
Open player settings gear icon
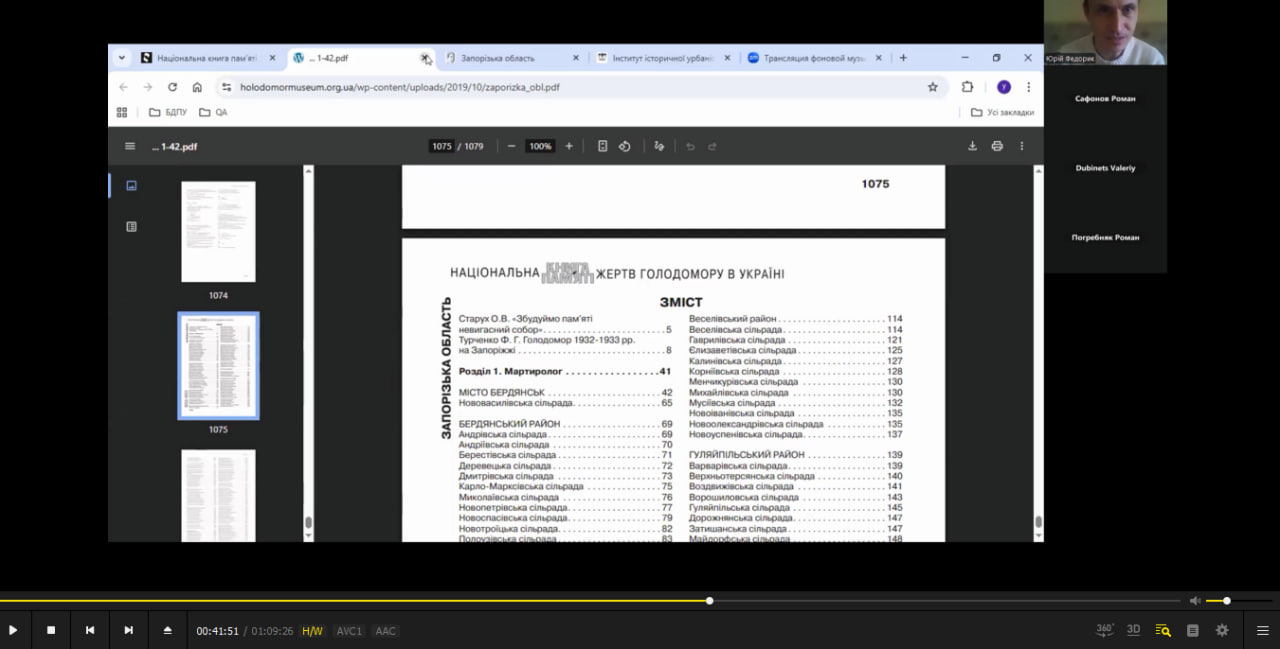[1221, 630]
